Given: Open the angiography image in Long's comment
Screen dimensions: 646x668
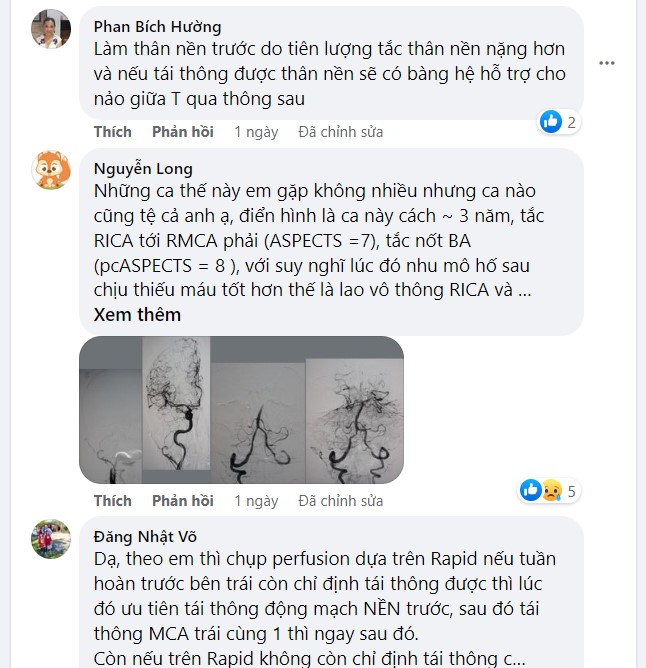Looking at the screenshot, I should click(241, 410).
